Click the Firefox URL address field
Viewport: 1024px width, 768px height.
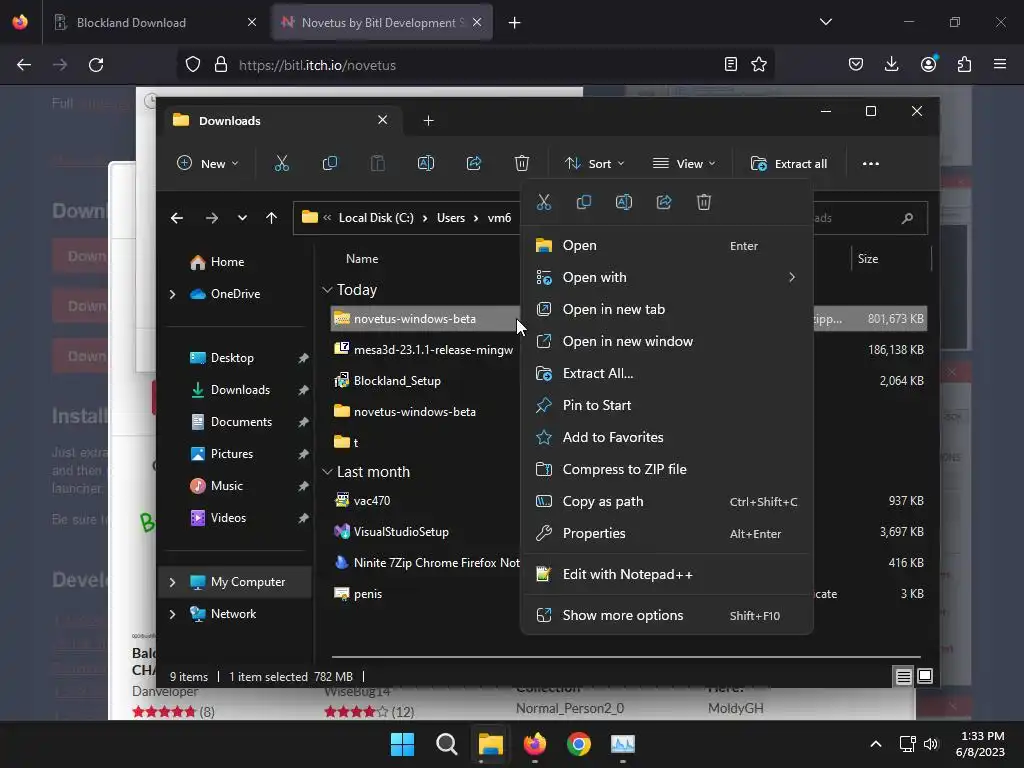click(x=477, y=65)
